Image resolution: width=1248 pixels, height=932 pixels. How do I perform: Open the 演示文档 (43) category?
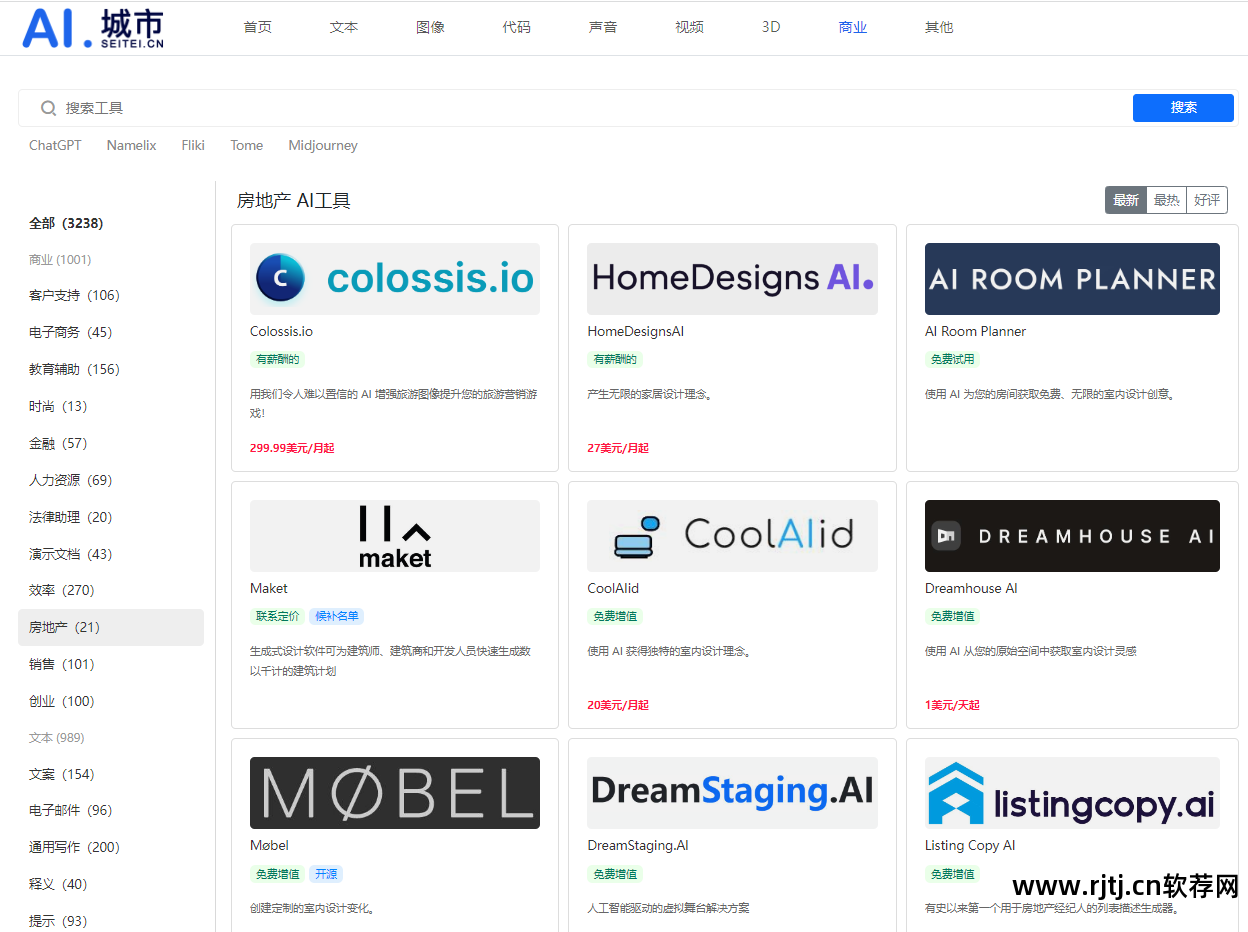[x=70, y=554]
